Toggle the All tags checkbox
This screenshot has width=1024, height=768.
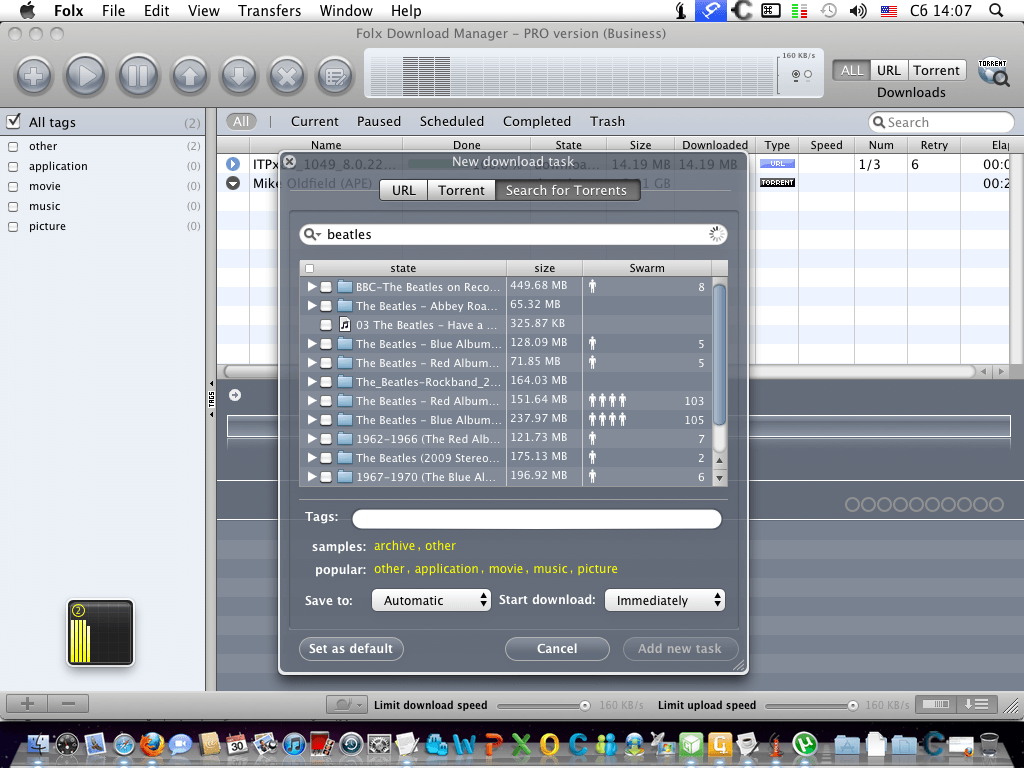[x=13, y=121]
